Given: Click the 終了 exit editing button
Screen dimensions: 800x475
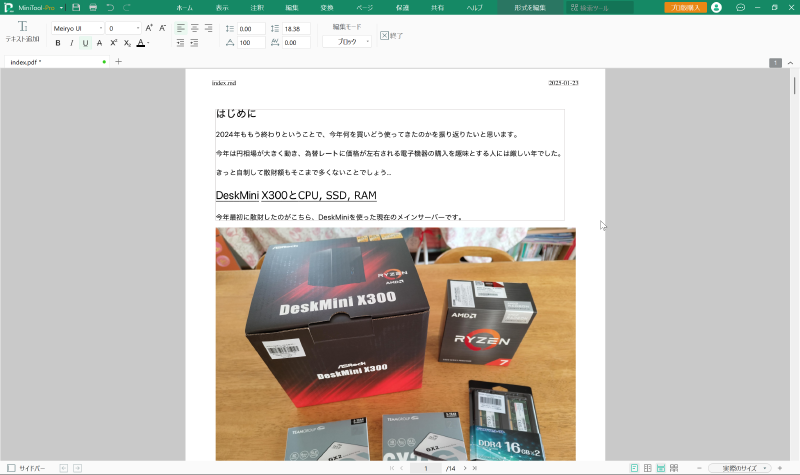Looking at the screenshot, I should coord(388,36).
